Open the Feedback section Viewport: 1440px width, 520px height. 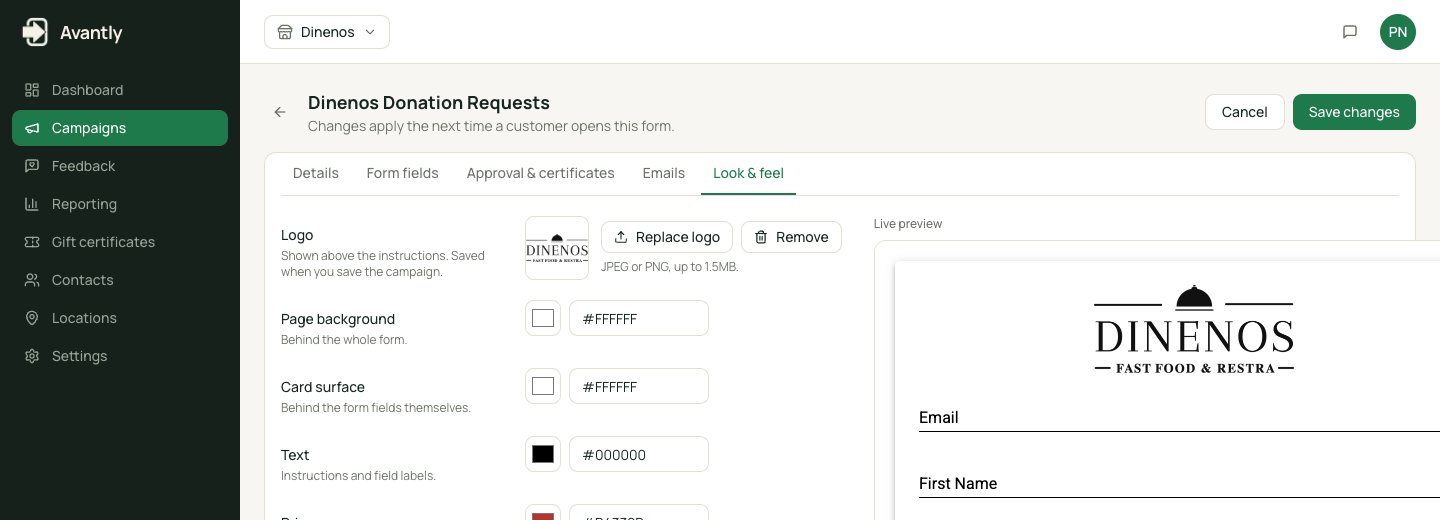pyautogui.click(x=120, y=166)
